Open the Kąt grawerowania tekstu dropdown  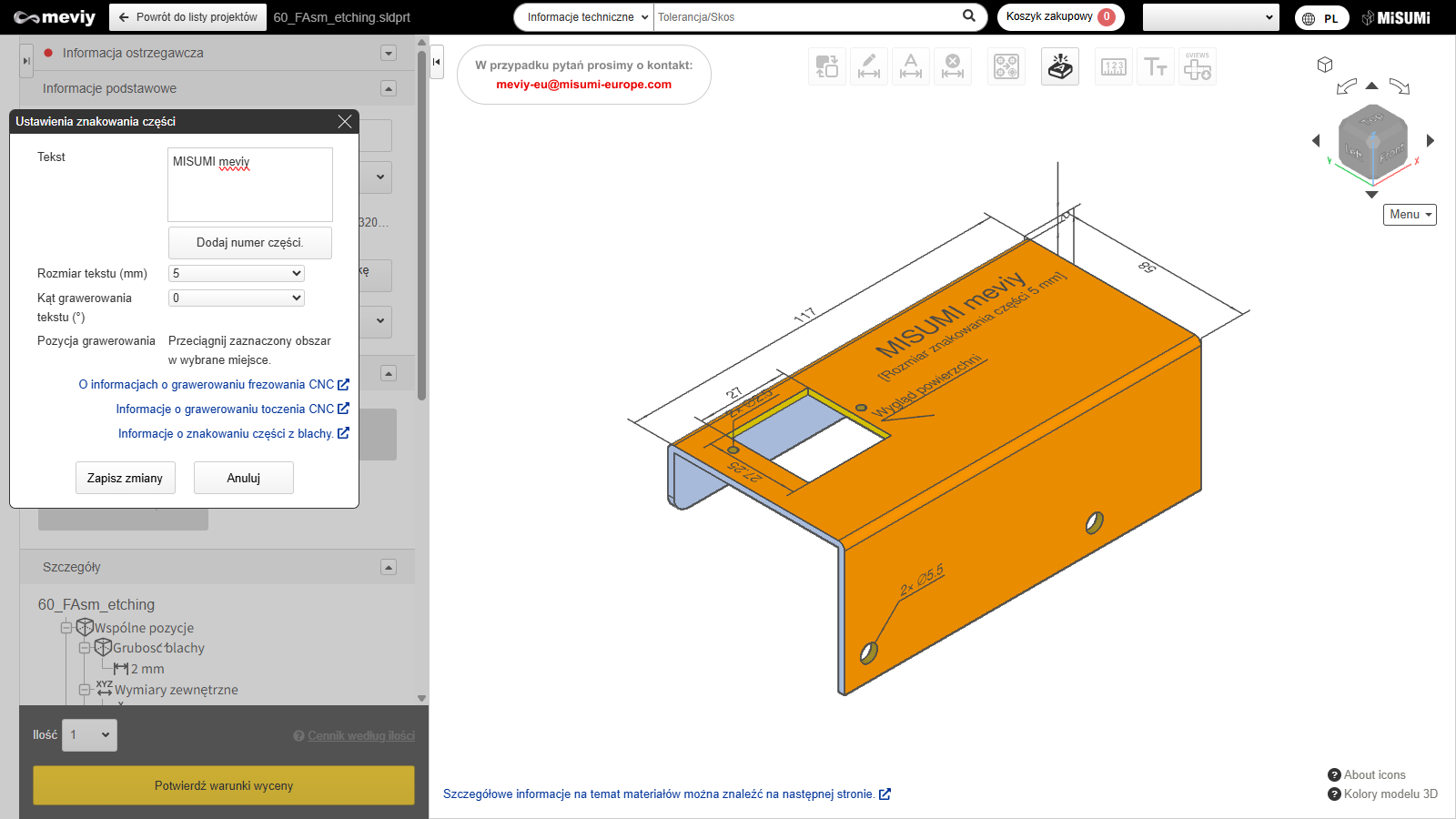click(237, 298)
